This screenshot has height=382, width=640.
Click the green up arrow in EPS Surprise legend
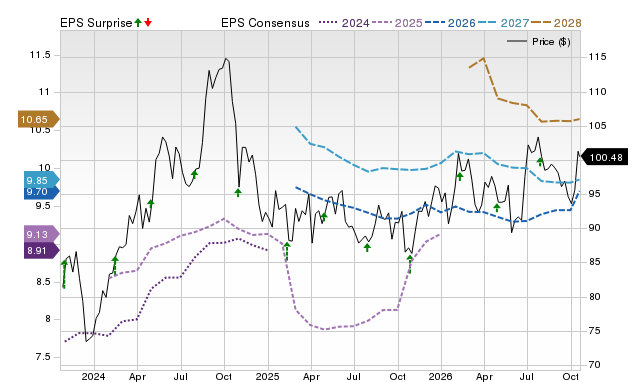(x=138, y=22)
